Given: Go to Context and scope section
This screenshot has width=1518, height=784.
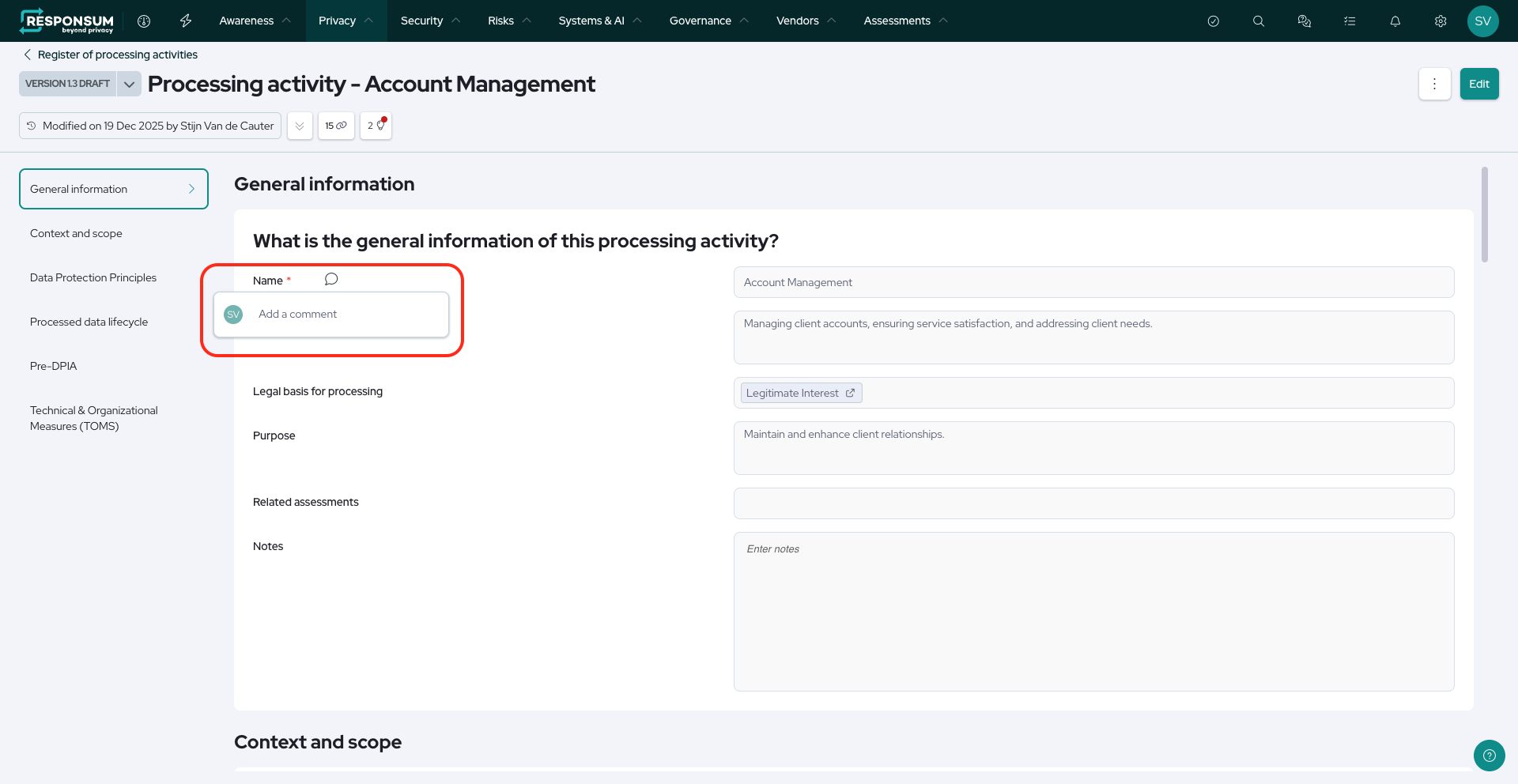Looking at the screenshot, I should pos(76,233).
